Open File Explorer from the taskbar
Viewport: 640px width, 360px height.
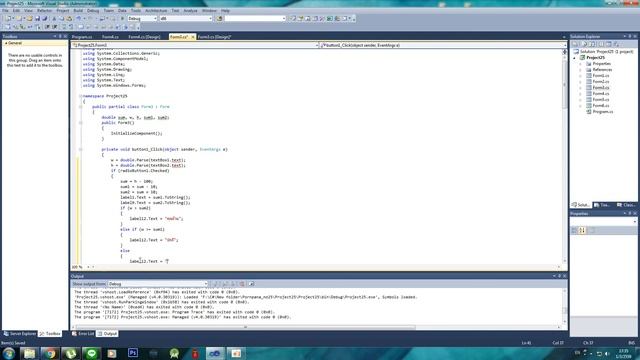pos(29,353)
